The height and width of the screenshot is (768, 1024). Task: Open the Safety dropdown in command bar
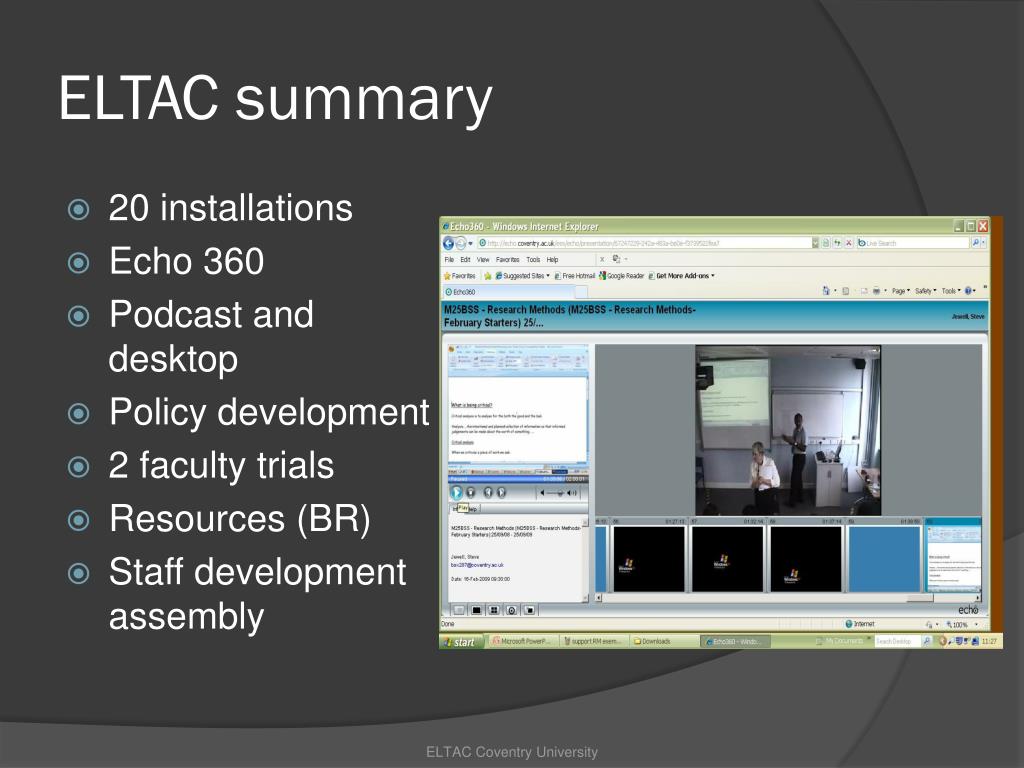(925, 291)
